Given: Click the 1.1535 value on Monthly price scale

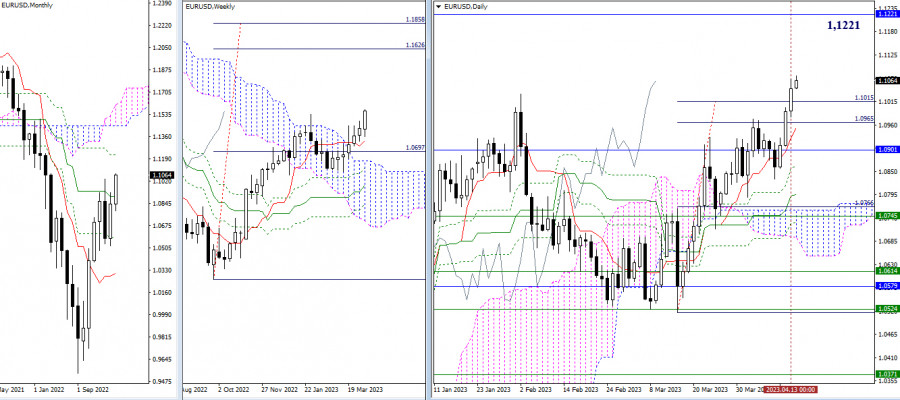Looking at the screenshot, I should click(x=160, y=115).
